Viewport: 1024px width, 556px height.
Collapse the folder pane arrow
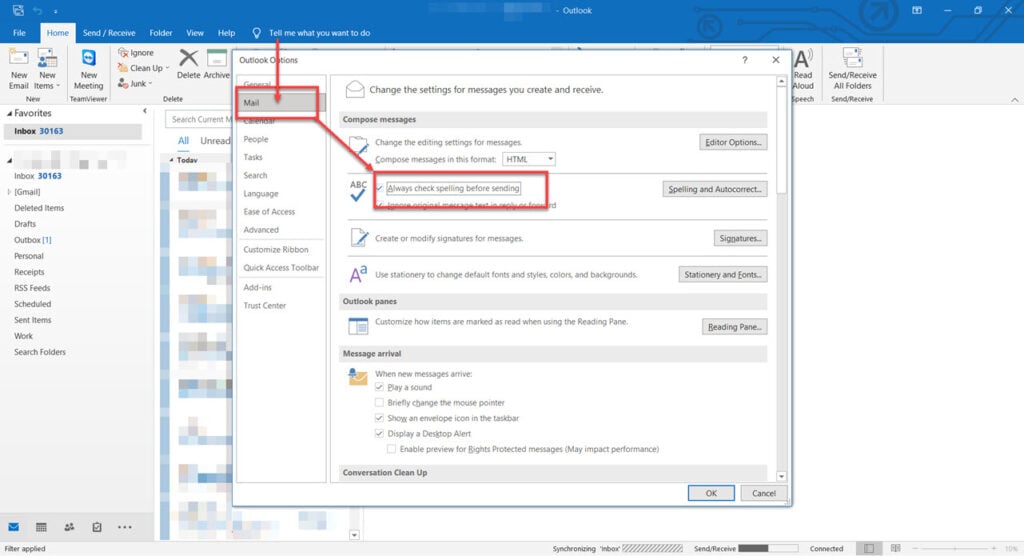click(145, 112)
